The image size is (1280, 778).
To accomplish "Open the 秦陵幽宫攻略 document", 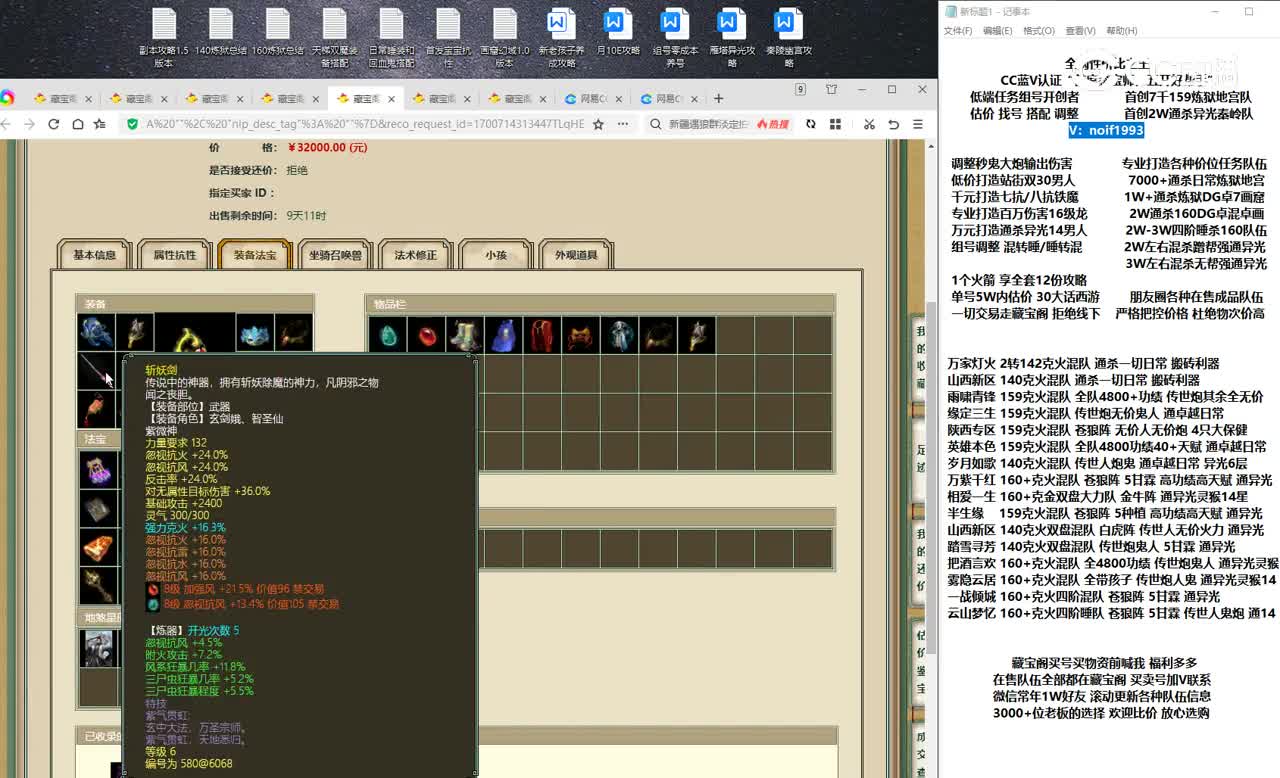I will (x=789, y=38).
